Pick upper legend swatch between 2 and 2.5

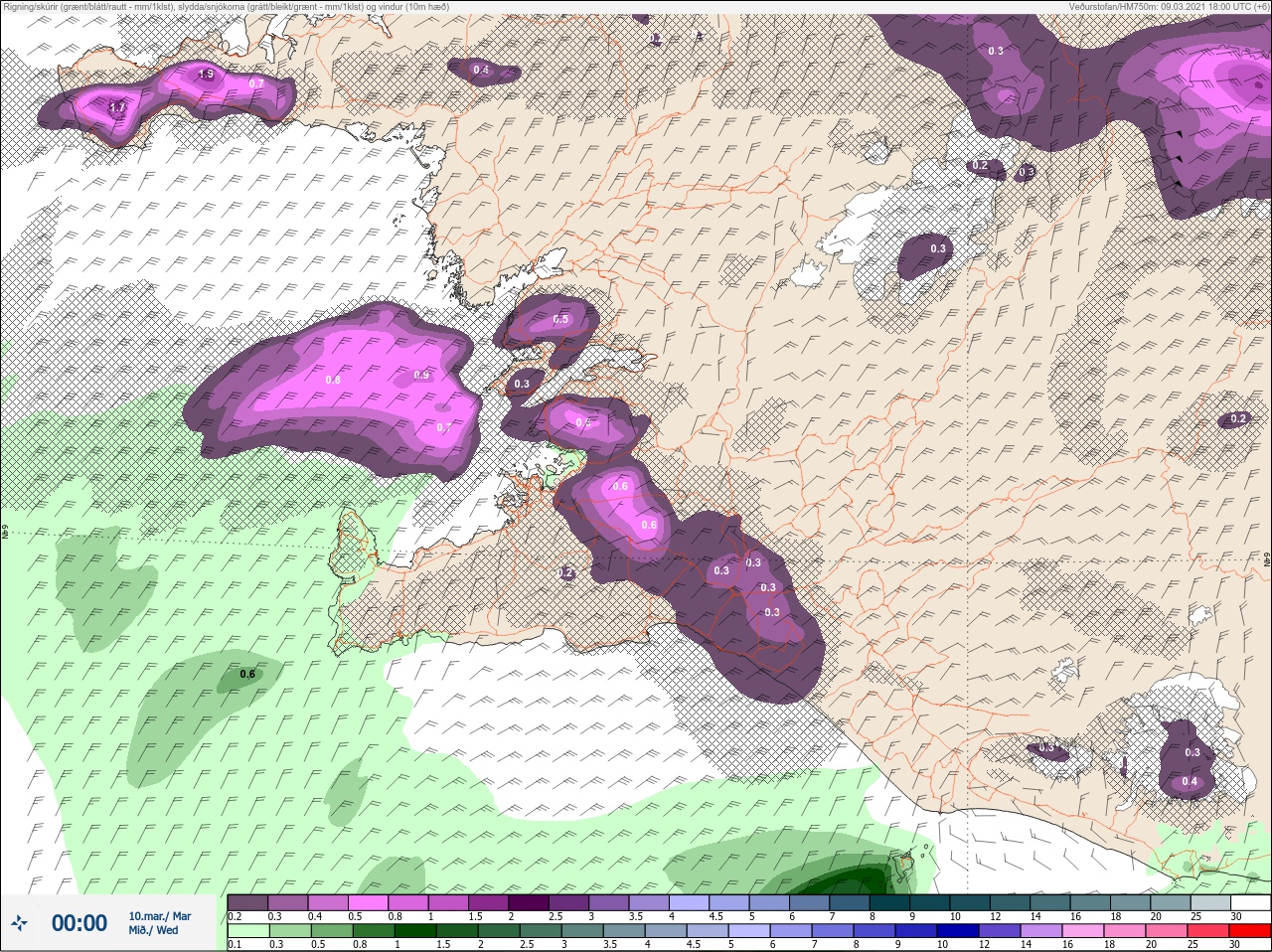(531, 902)
